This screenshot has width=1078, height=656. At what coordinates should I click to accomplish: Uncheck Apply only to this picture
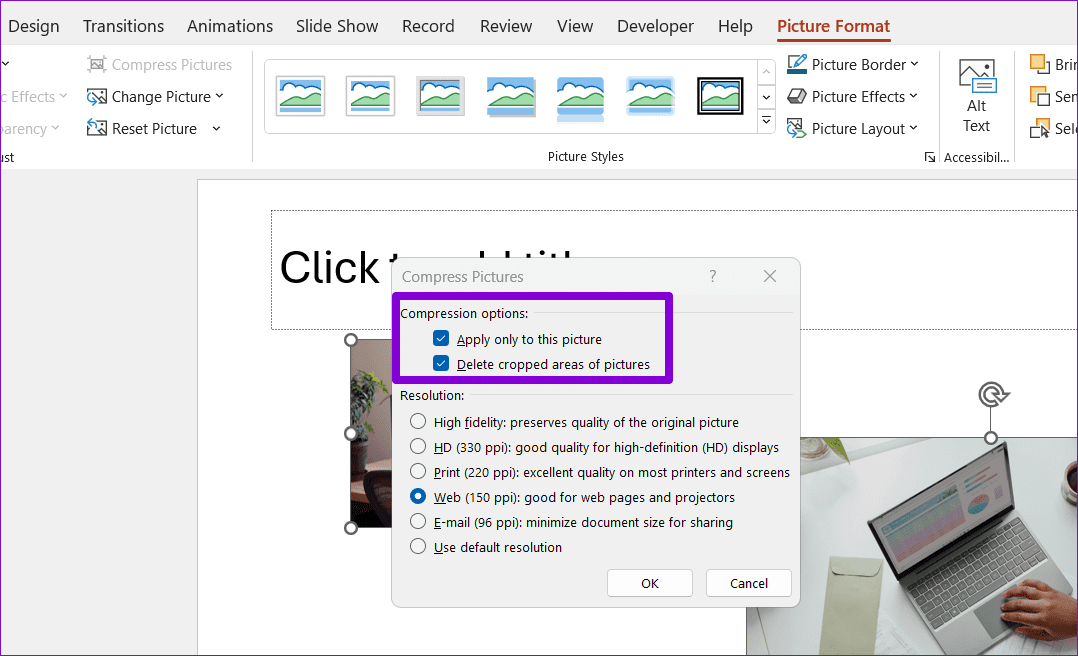pyautogui.click(x=441, y=339)
